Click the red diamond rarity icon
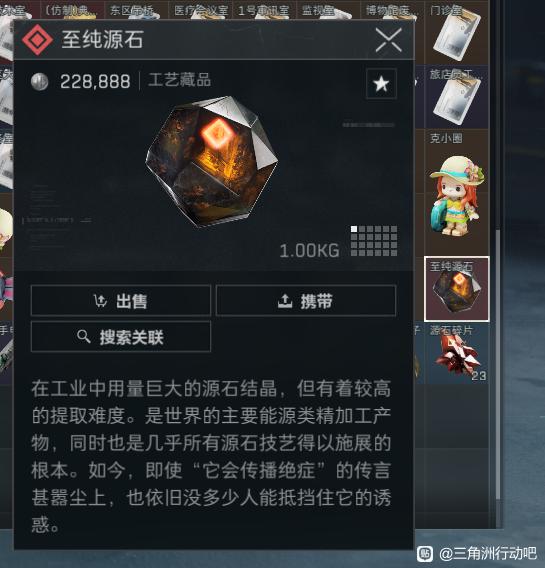The width and height of the screenshot is (545, 568). coord(37,40)
